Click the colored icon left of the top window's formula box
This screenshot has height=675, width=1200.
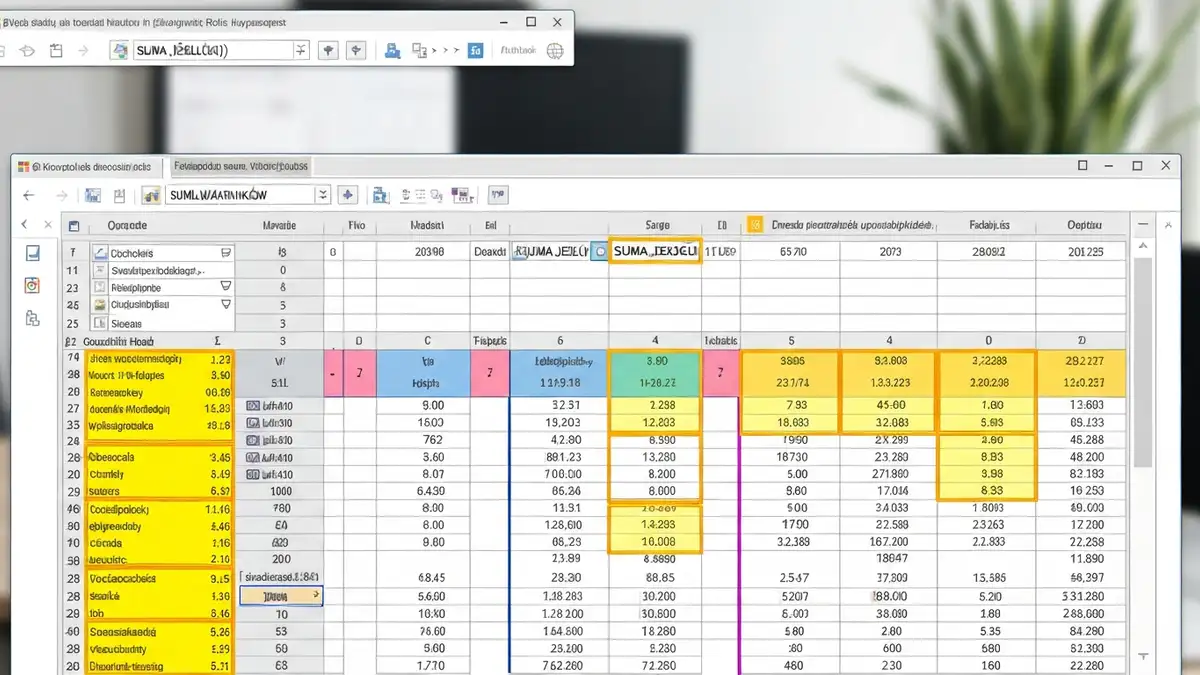120,50
